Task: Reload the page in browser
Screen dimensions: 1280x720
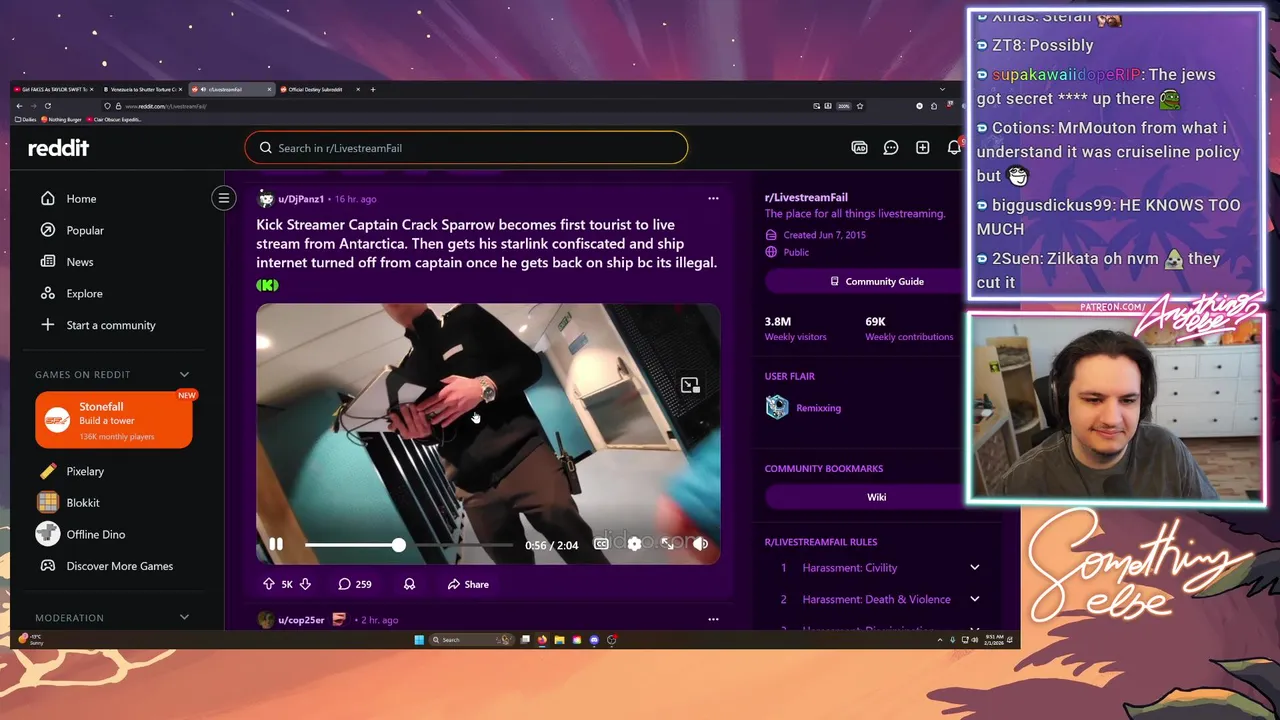Action: [x=47, y=106]
